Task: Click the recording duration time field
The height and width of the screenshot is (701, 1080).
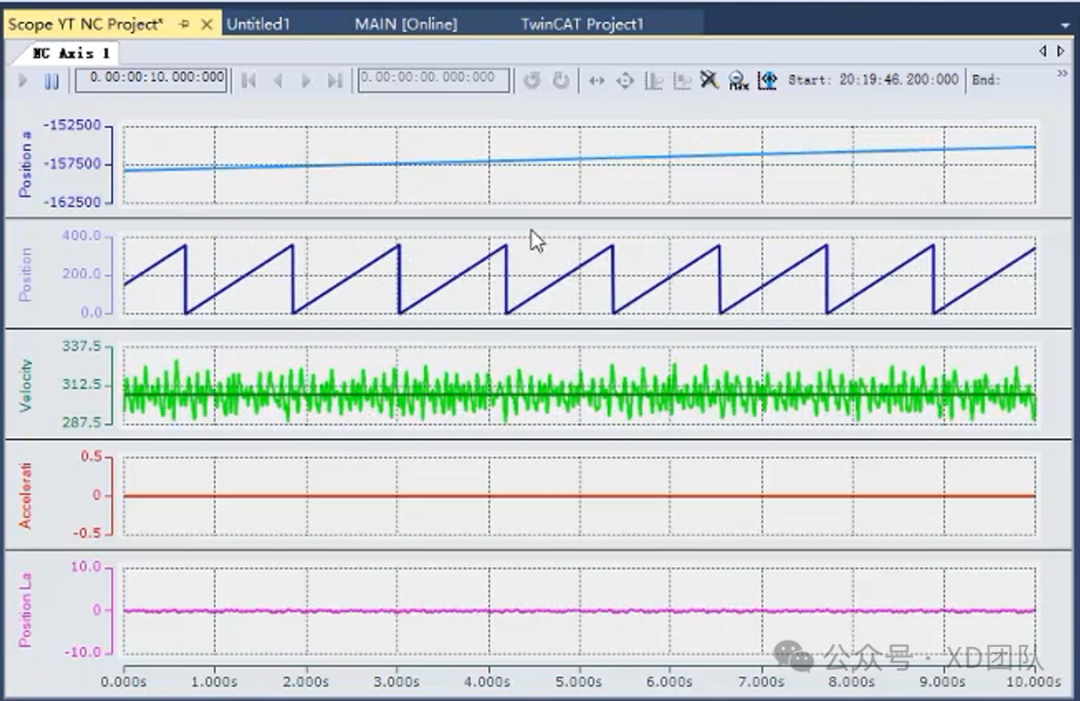Action: (150, 81)
